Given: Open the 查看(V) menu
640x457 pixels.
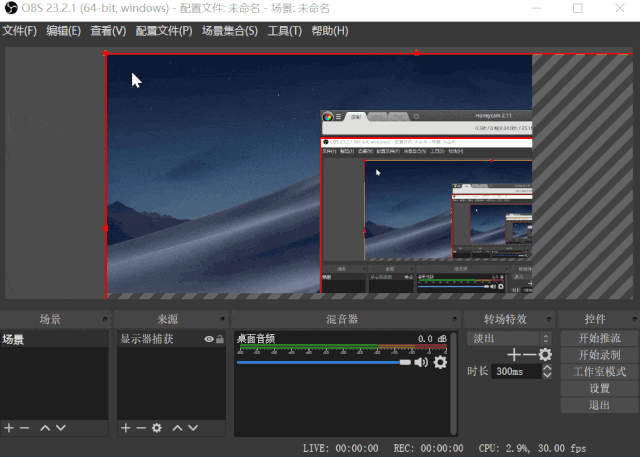Looking at the screenshot, I should coord(108,31).
